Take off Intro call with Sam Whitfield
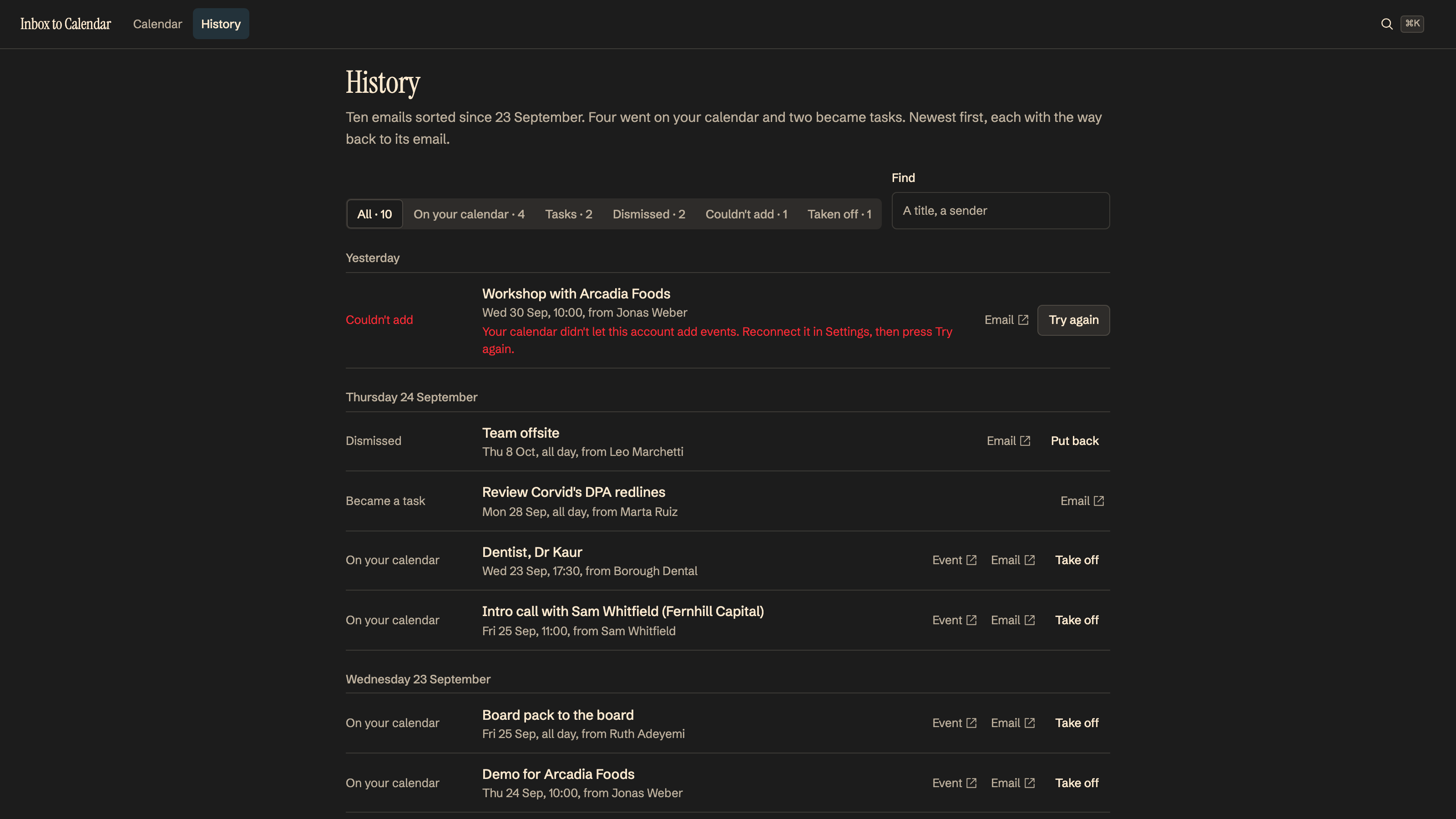This screenshot has height=819, width=1456. (x=1076, y=620)
